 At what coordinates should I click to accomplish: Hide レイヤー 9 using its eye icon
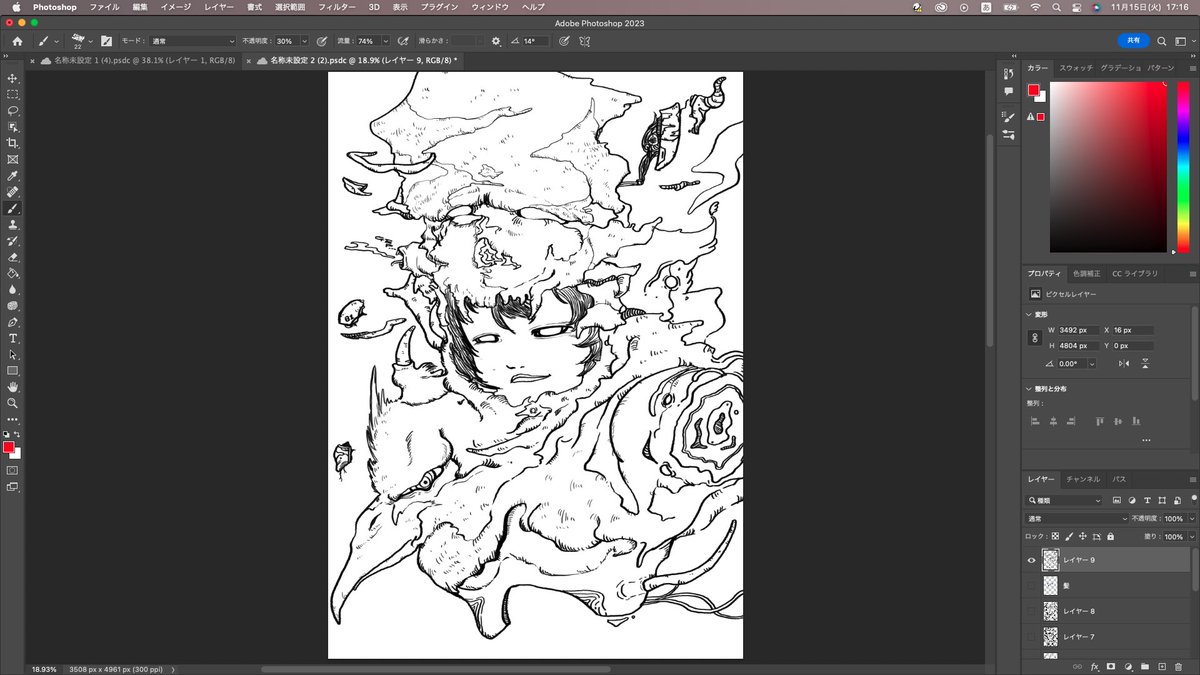(1032, 560)
